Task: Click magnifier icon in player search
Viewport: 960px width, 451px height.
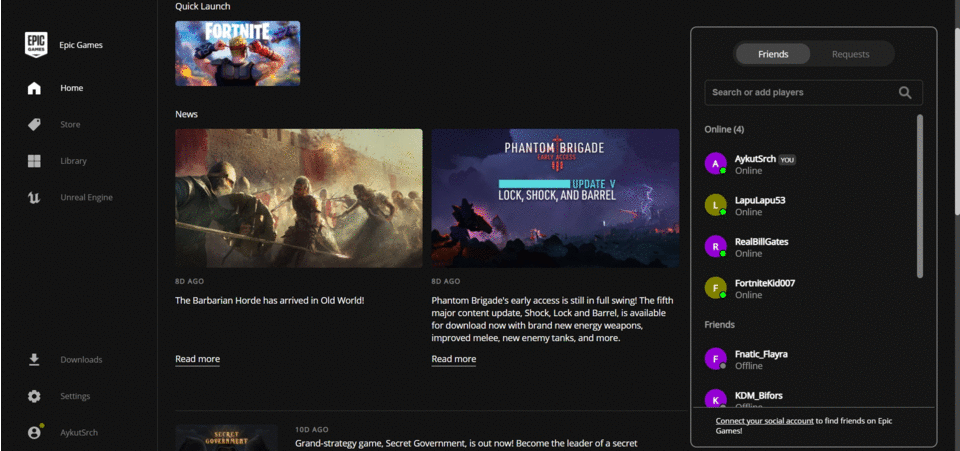Action: (905, 93)
